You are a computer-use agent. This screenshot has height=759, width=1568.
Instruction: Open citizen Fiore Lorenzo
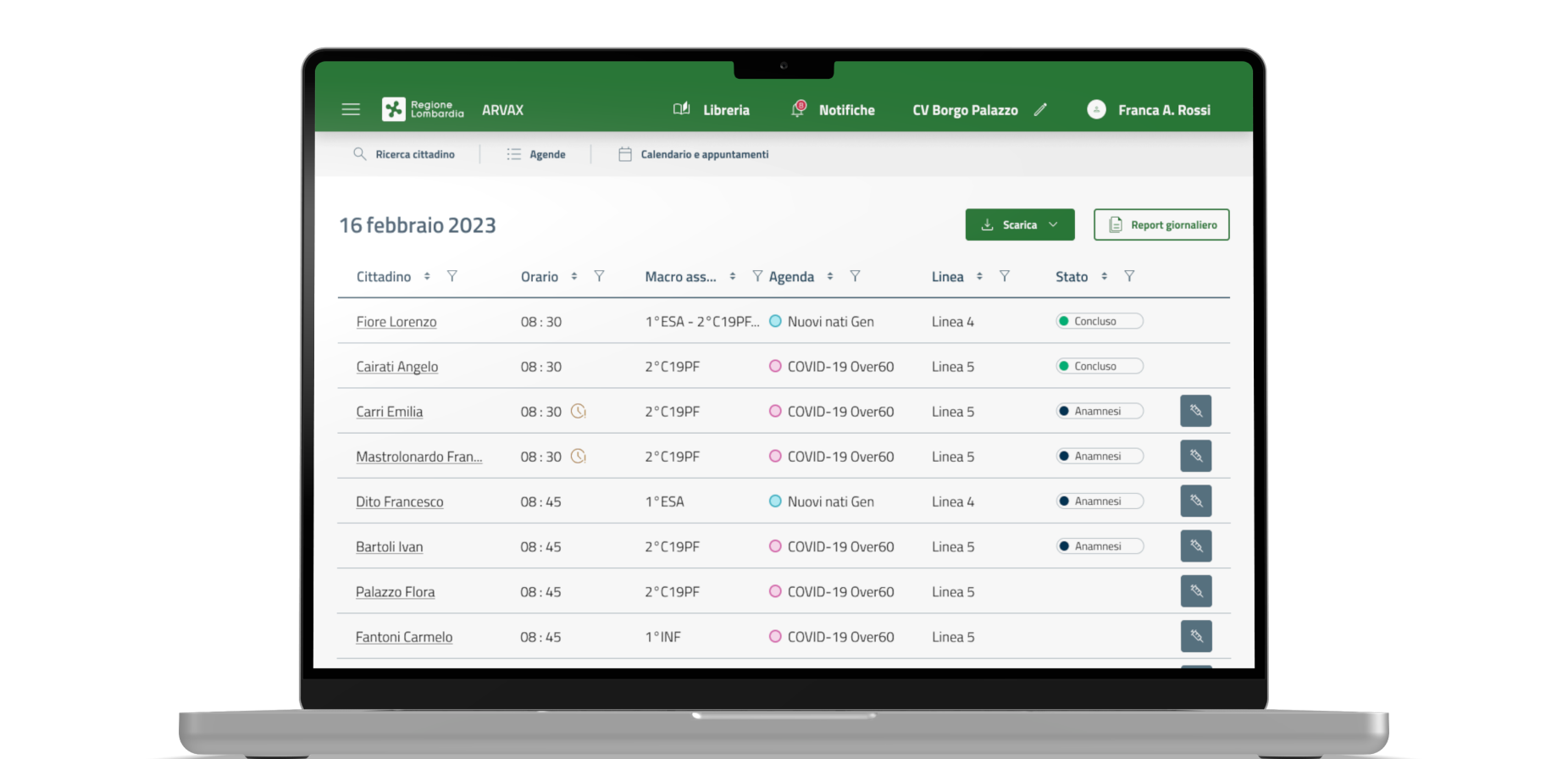pos(396,322)
